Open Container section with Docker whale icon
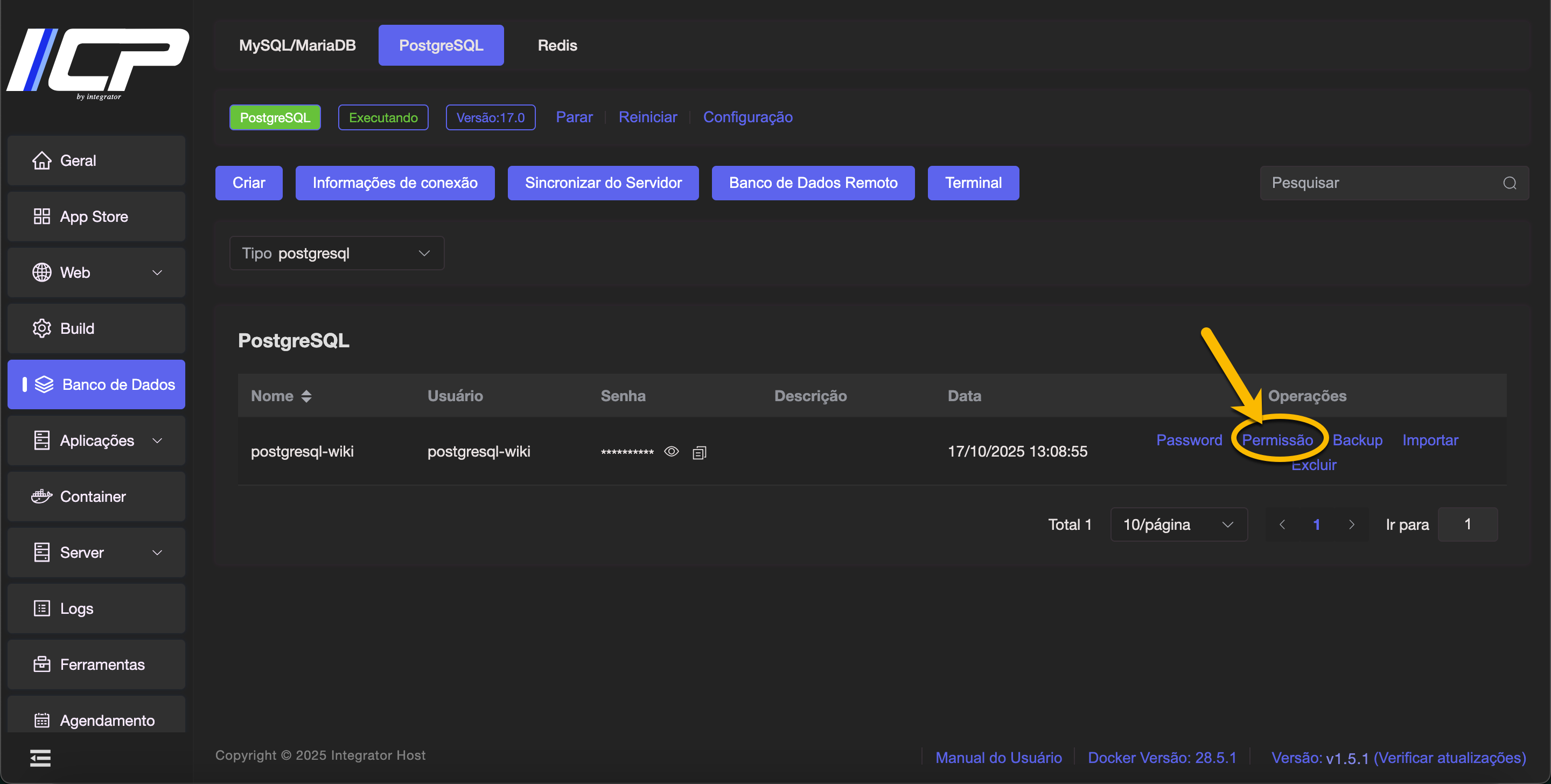The height and width of the screenshot is (784, 1551). click(41, 496)
